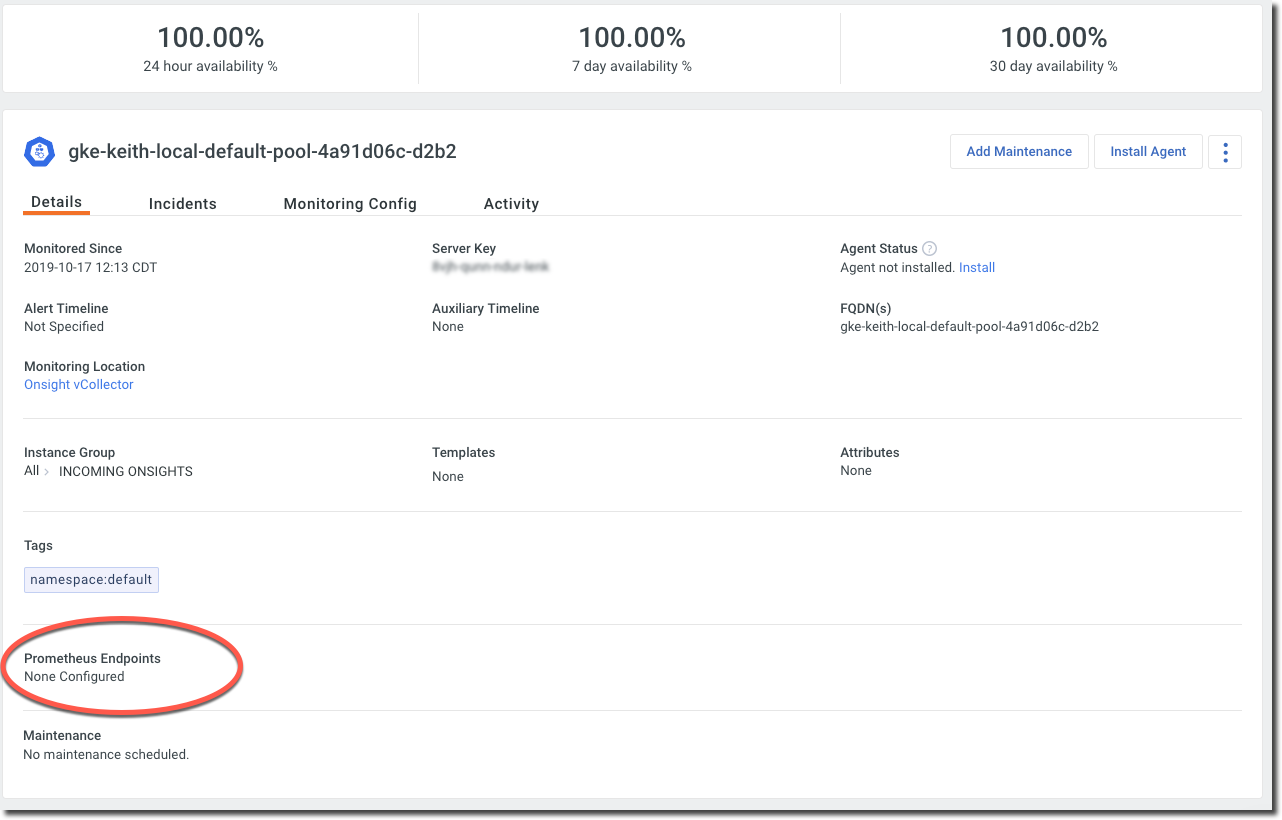Open the Monitoring Config tab
The width and height of the screenshot is (1282, 820).
(x=350, y=204)
